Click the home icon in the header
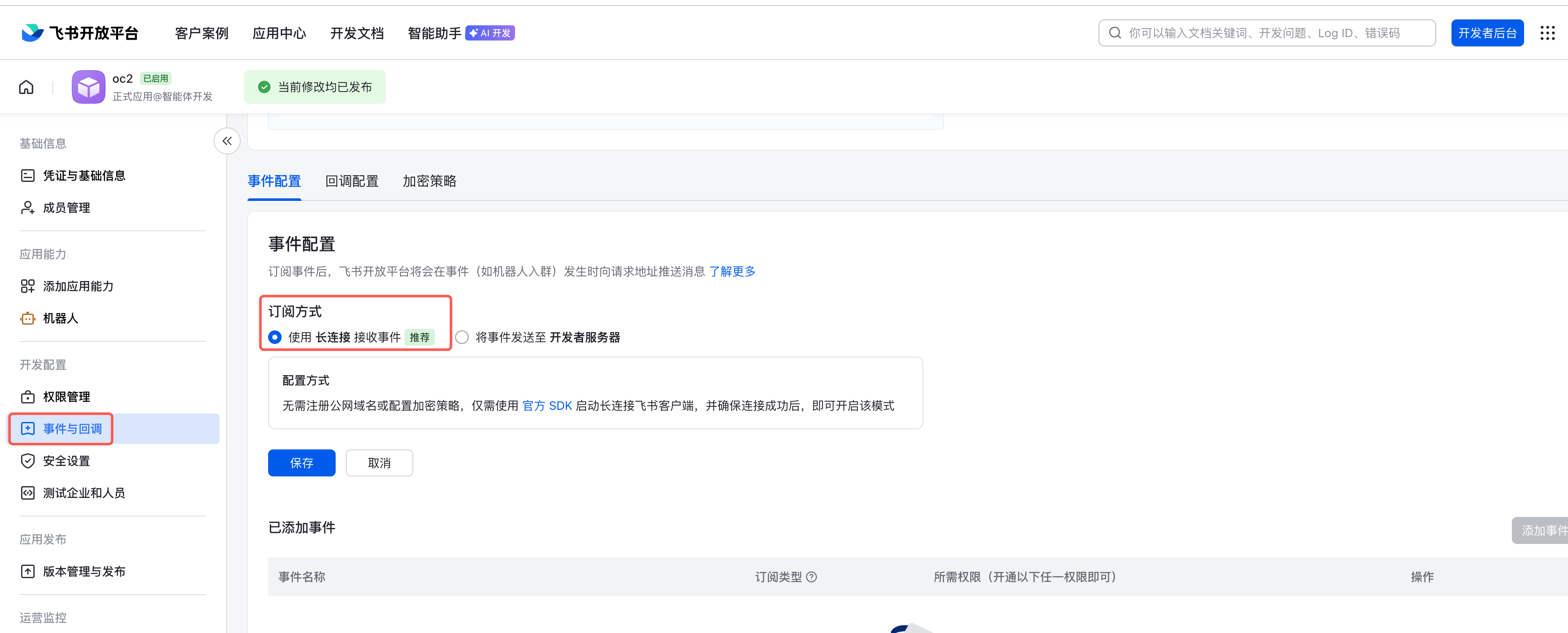This screenshot has width=1568, height=633. pyautogui.click(x=26, y=87)
